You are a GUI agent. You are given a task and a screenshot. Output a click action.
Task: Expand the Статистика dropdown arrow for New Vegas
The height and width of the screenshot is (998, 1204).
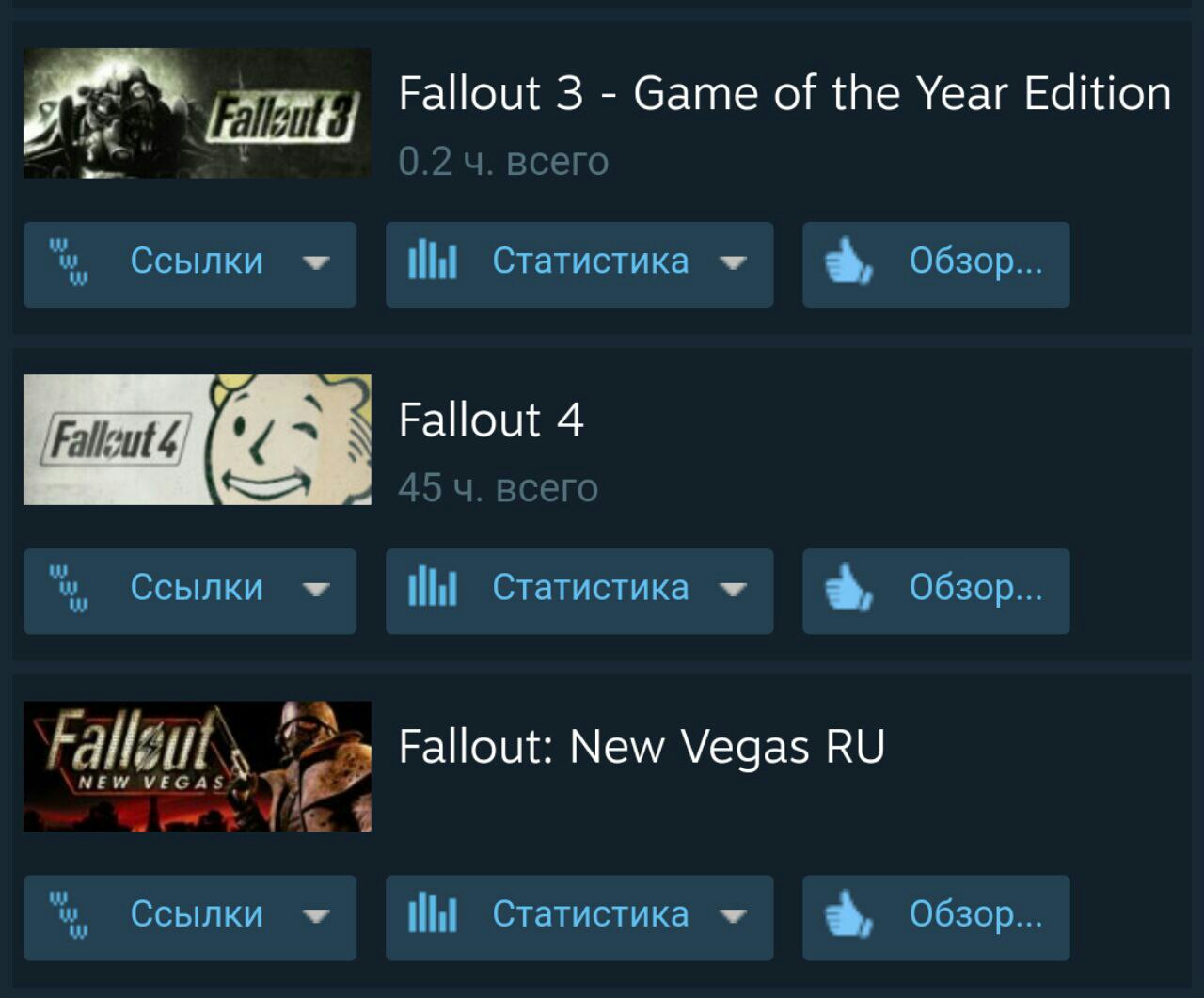733,915
